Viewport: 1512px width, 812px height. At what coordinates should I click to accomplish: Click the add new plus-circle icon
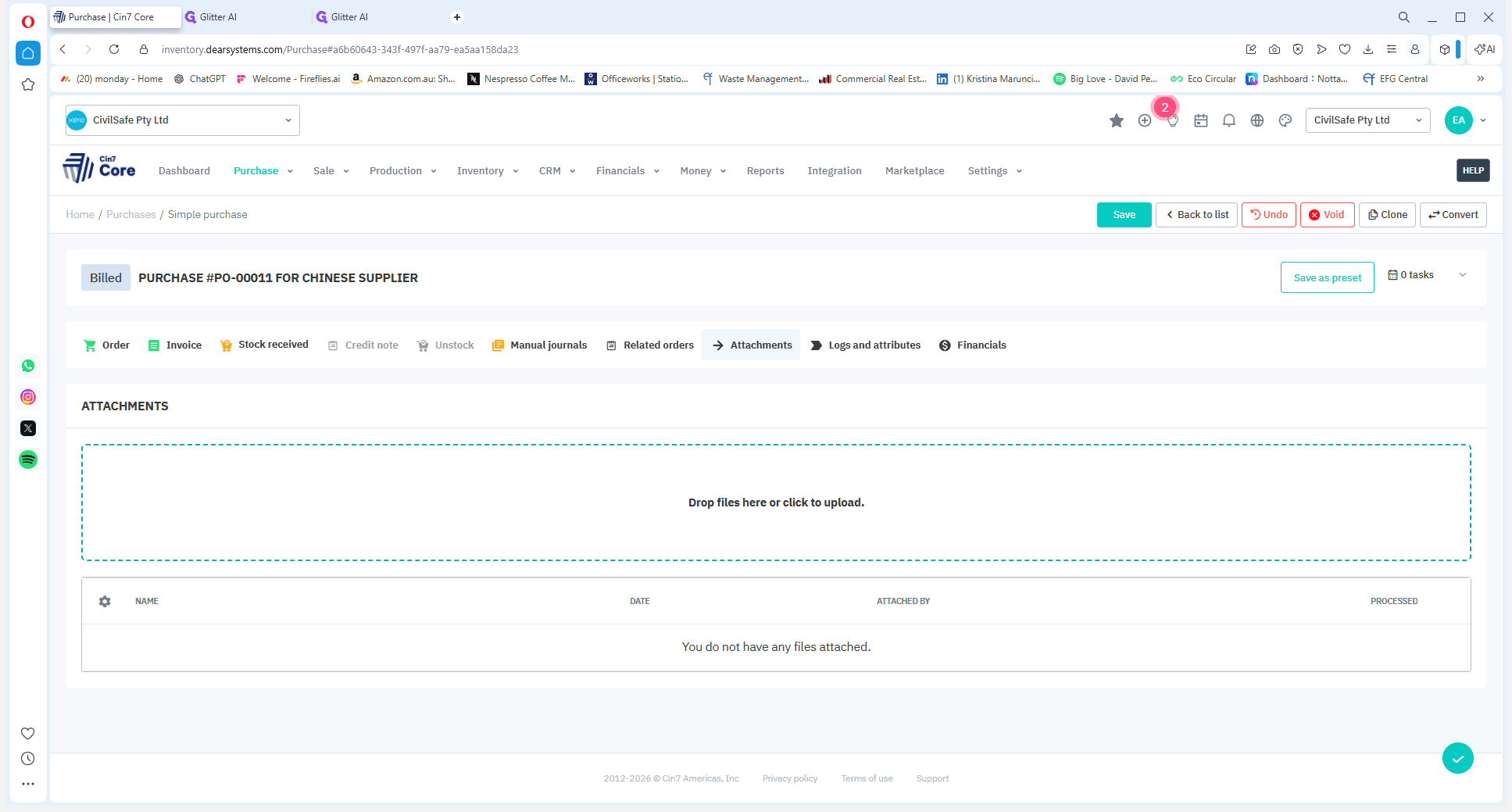[x=1144, y=120]
